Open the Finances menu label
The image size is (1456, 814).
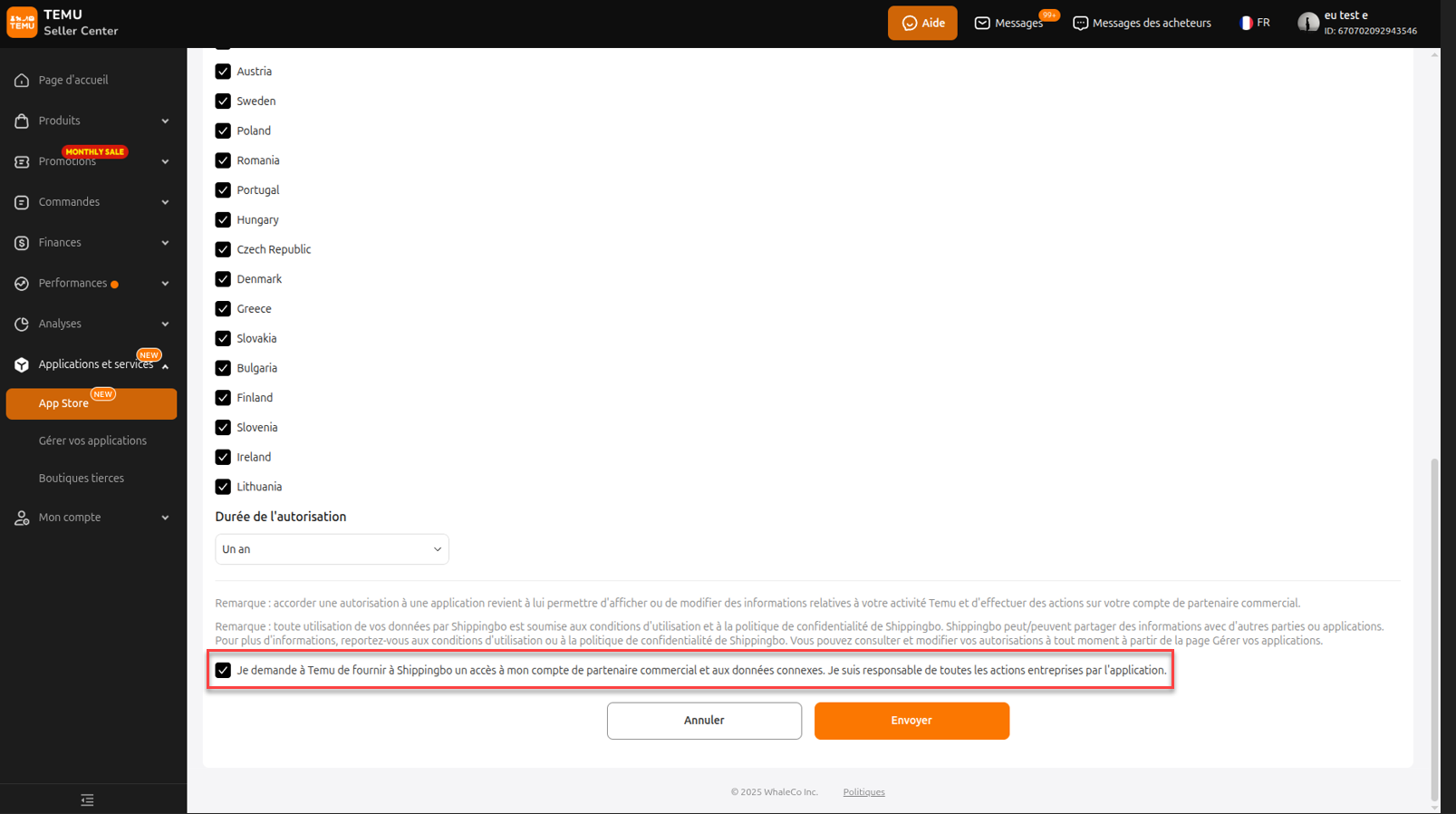point(60,243)
